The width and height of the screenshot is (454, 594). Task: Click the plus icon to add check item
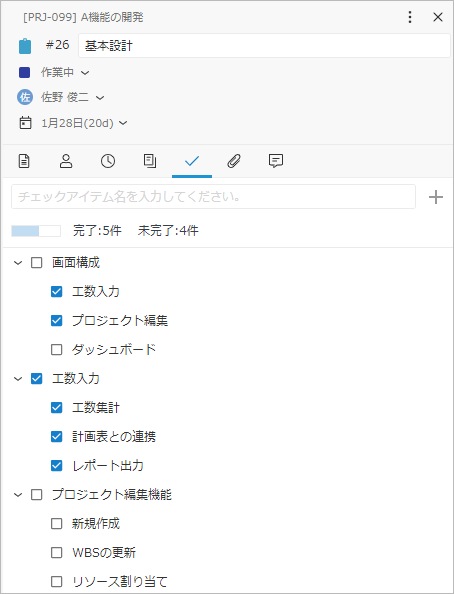click(x=436, y=197)
